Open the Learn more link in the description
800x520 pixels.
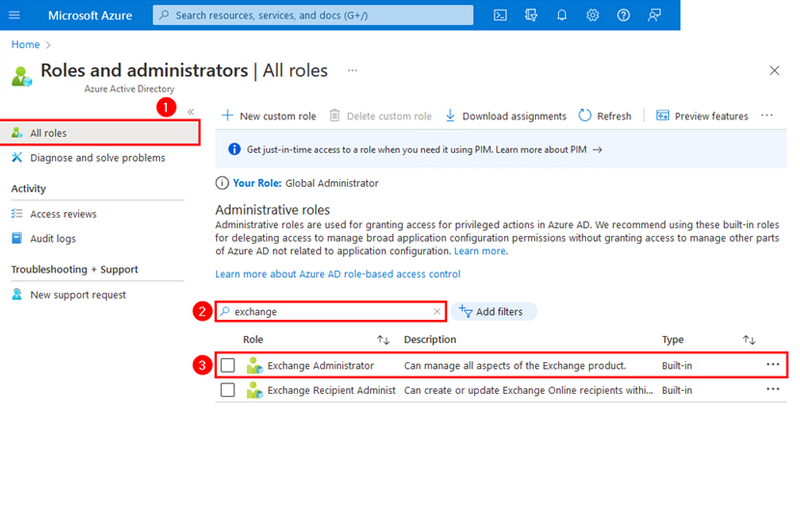coord(480,251)
